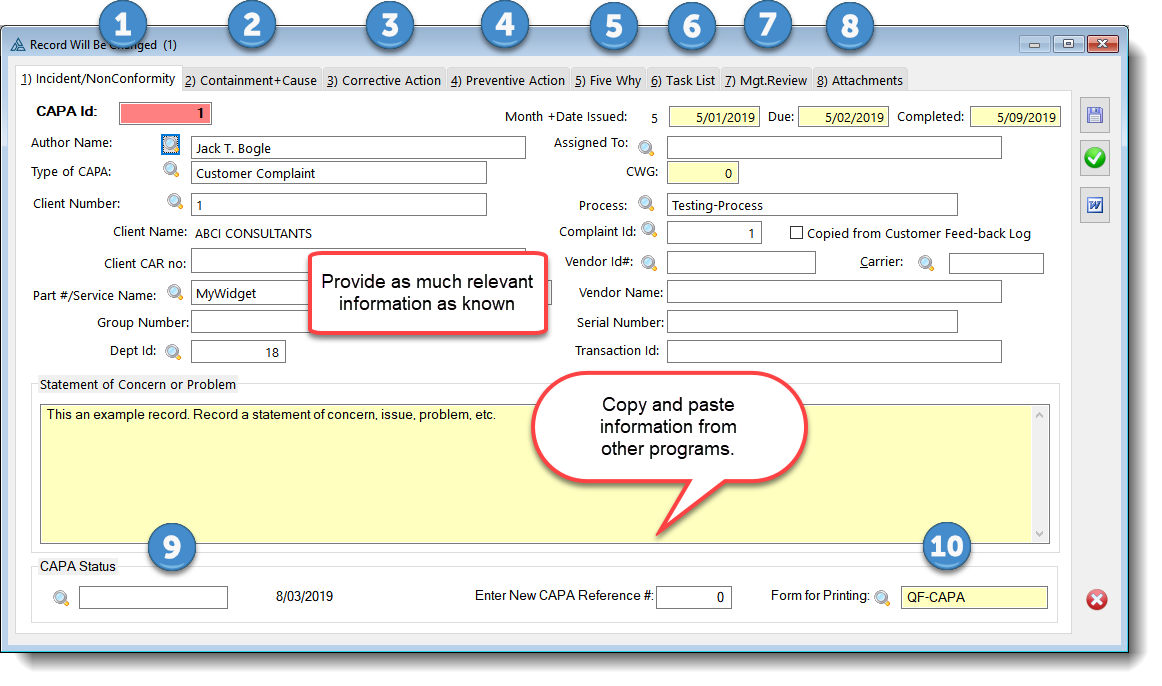This screenshot has width=1162, height=686.
Task: Click the green checkmark accept icon
Action: coord(1095,158)
